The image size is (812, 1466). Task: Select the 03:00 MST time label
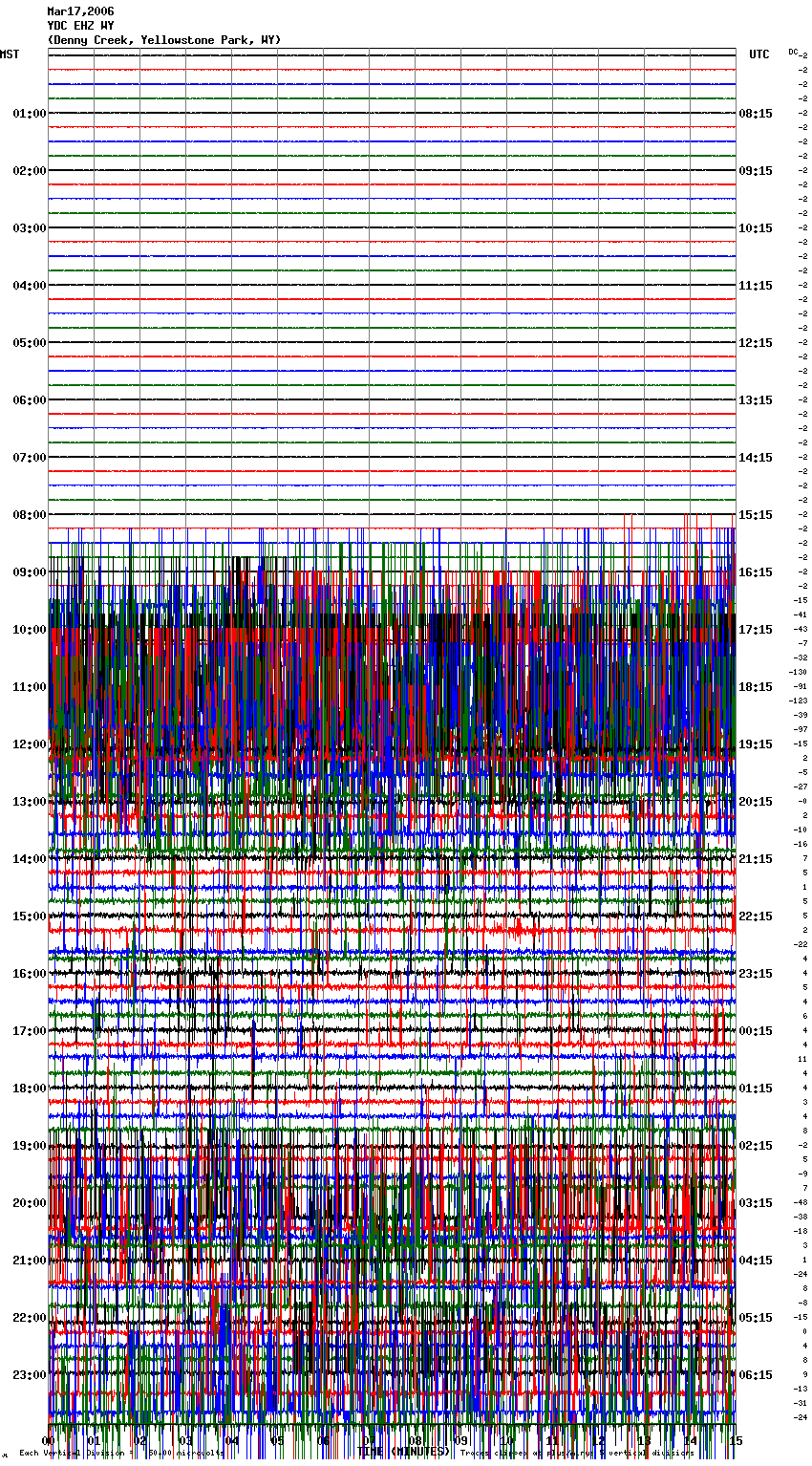click(x=30, y=228)
